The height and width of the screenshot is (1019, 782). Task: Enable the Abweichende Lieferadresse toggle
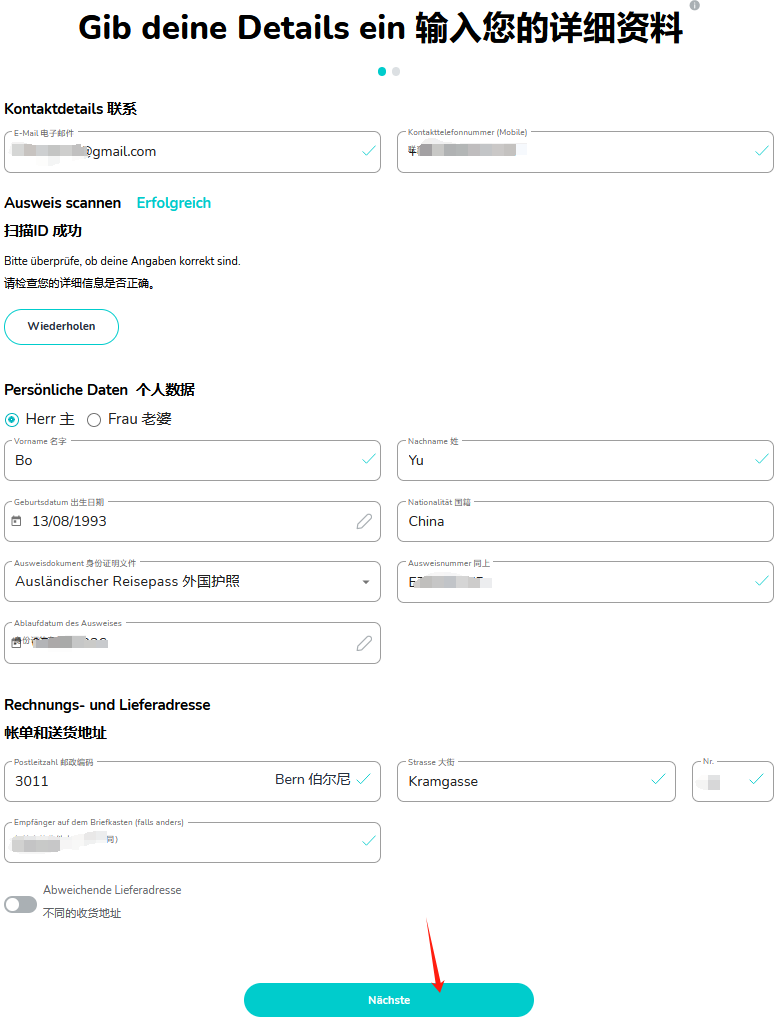[x=20, y=904]
